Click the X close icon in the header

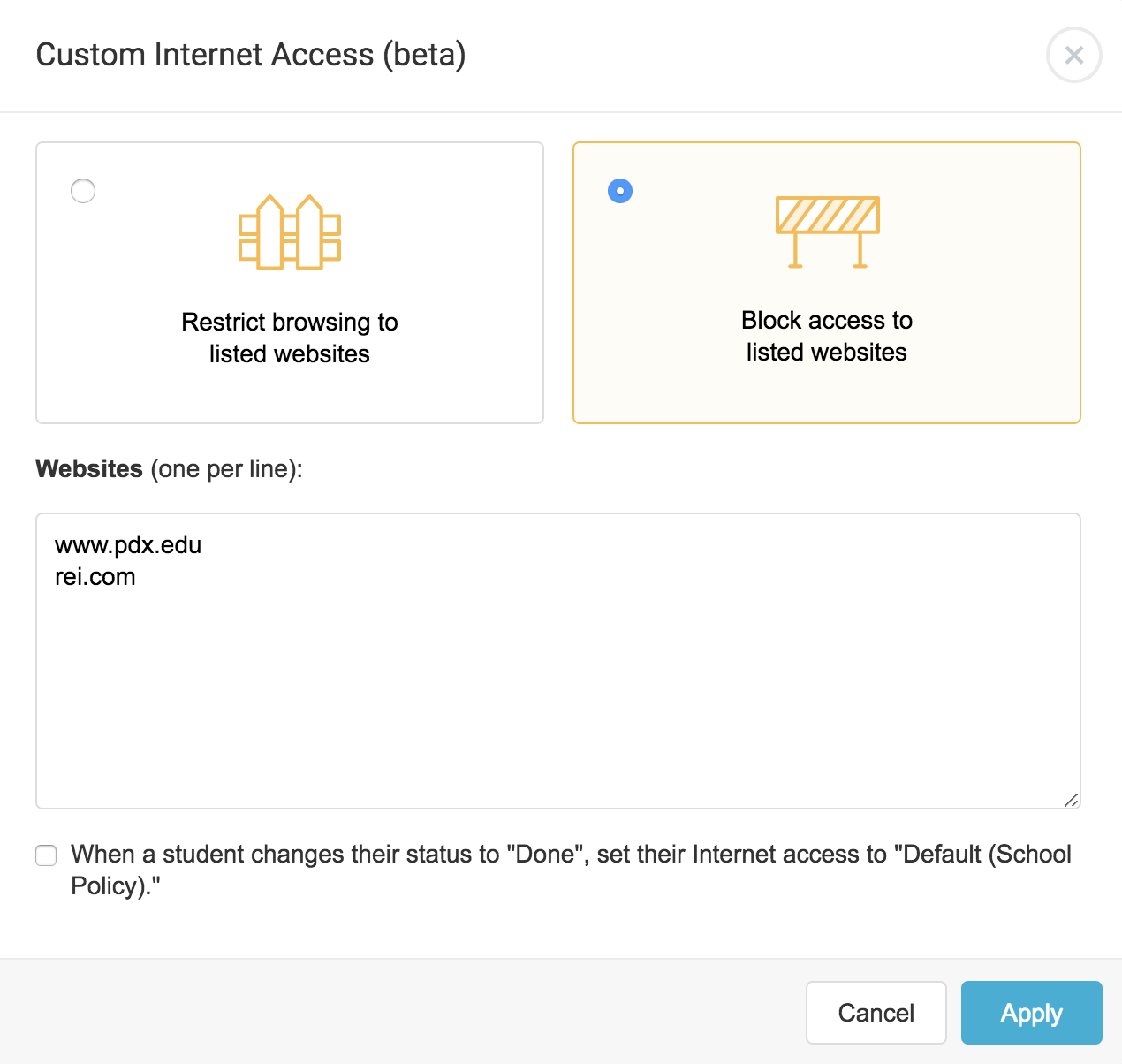(x=1073, y=55)
